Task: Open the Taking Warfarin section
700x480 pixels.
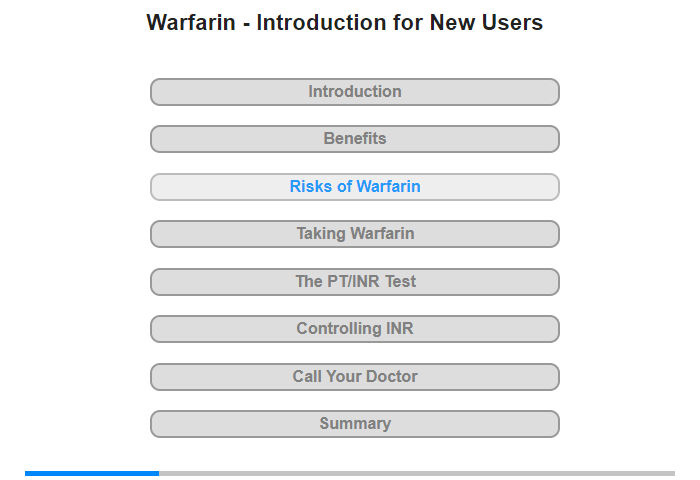Action: pyautogui.click(x=355, y=234)
